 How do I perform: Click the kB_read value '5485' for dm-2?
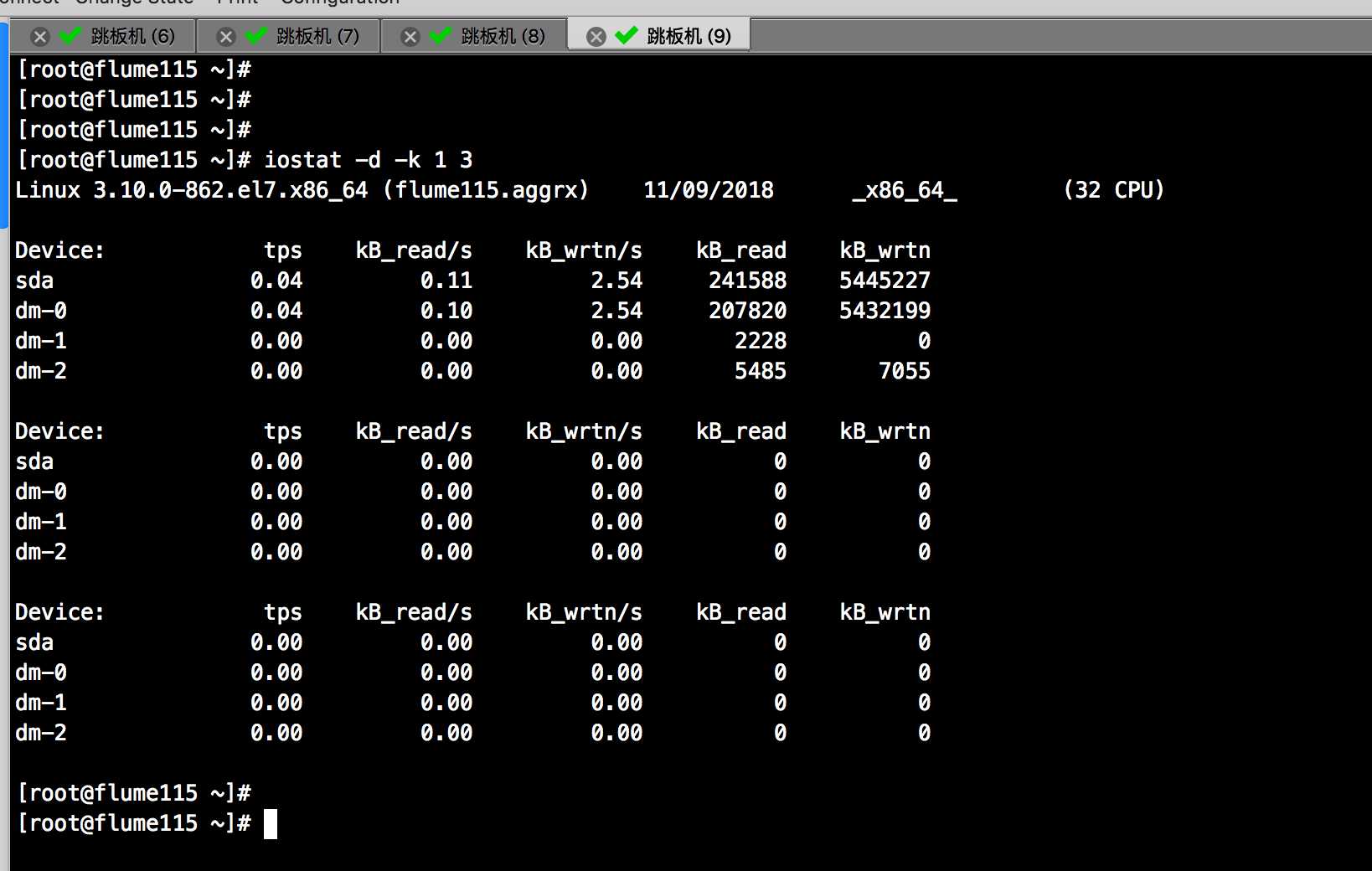click(x=761, y=371)
